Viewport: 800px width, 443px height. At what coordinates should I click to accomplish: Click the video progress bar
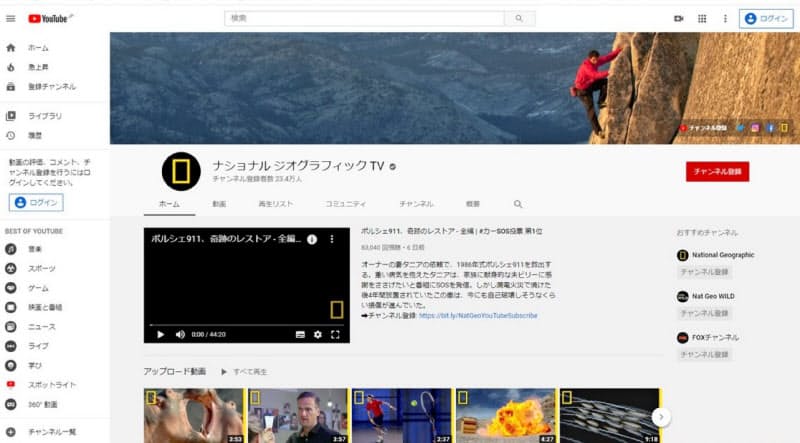coord(246,324)
